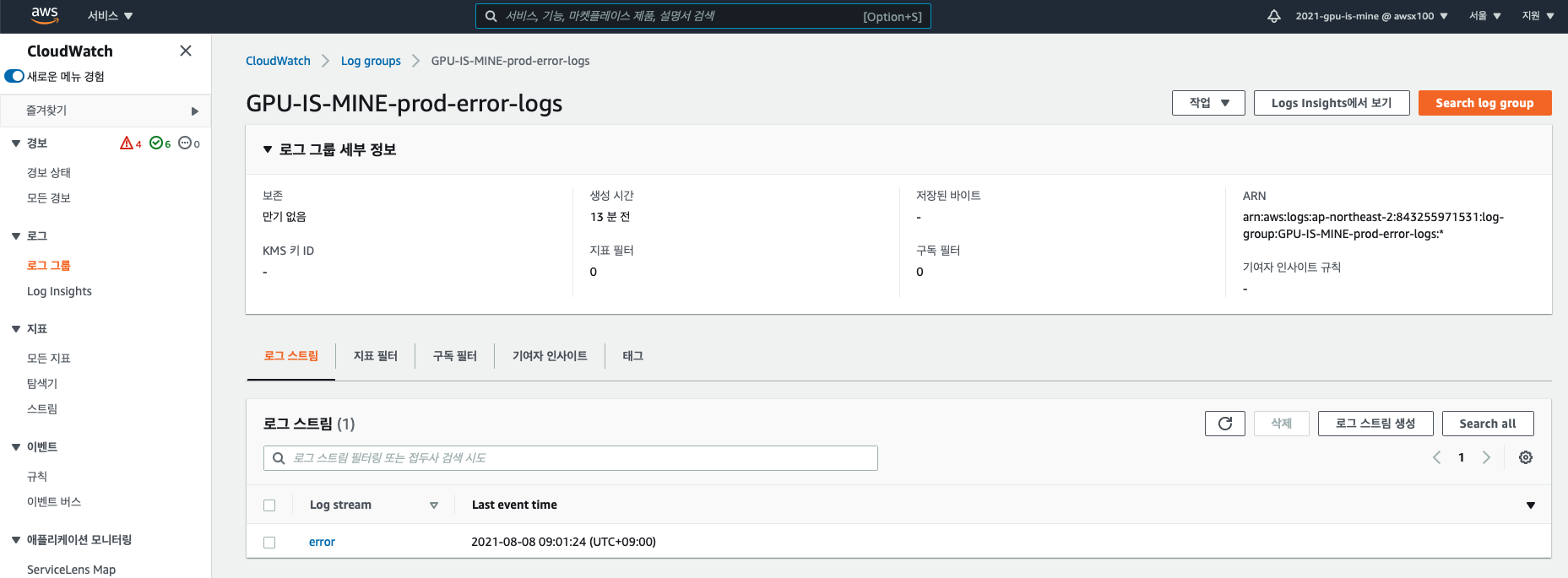This screenshot has height=578, width=1568.
Task: Open 로그 그룹 in sidebar
Action: point(49,266)
